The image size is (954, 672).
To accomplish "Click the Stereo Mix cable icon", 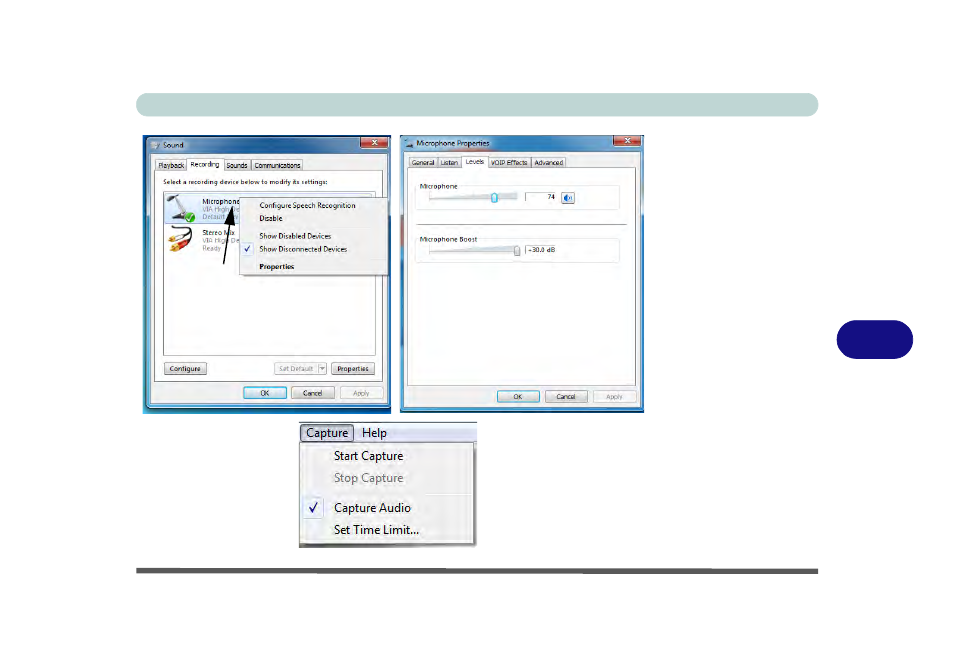I will click(181, 239).
